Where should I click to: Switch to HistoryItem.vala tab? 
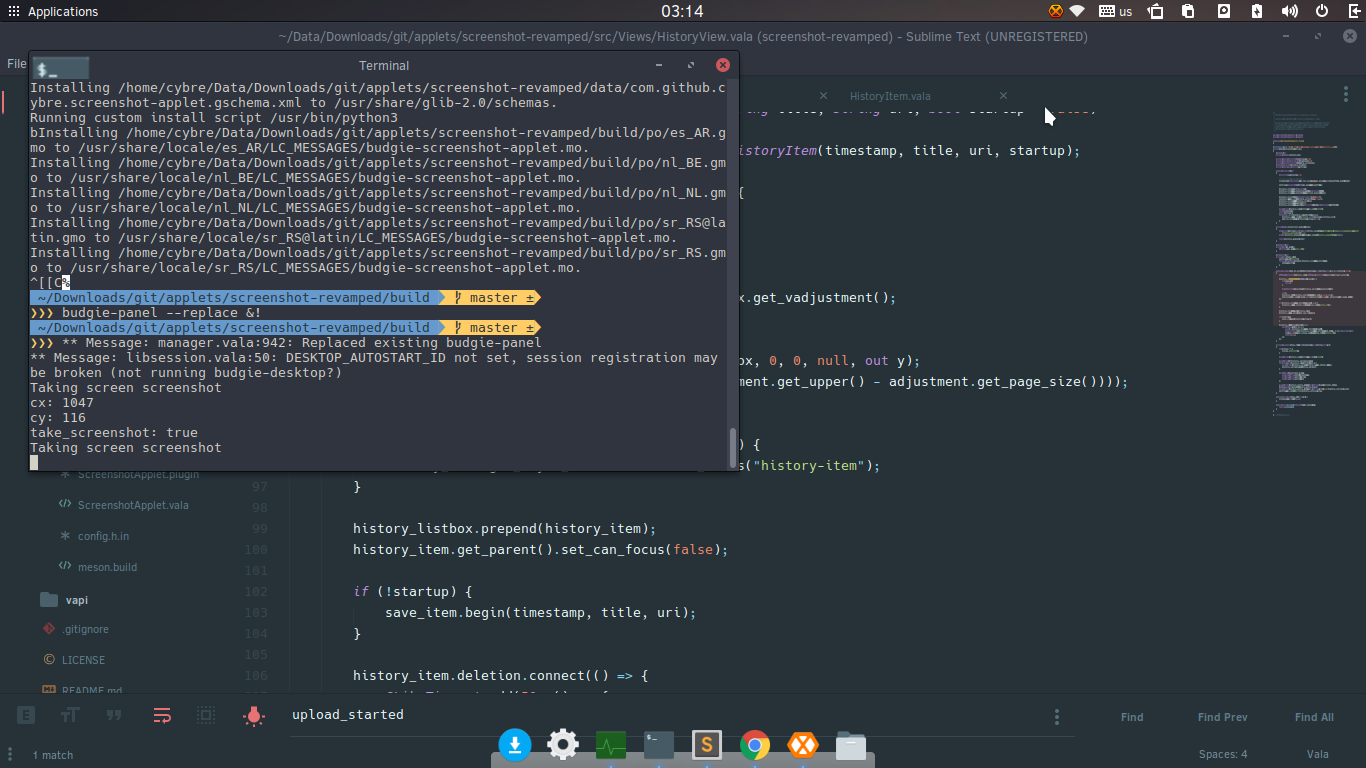pos(890,96)
